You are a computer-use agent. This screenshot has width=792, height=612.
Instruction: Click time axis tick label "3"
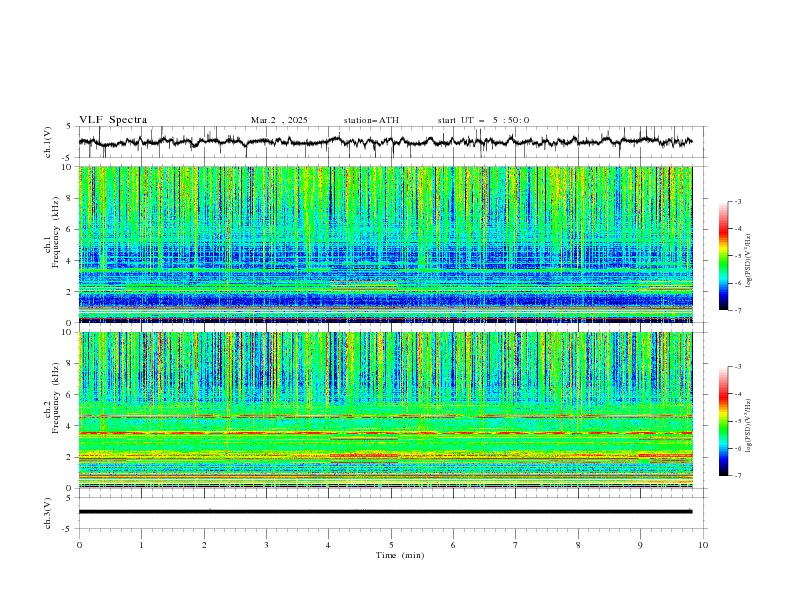coord(266,545)
